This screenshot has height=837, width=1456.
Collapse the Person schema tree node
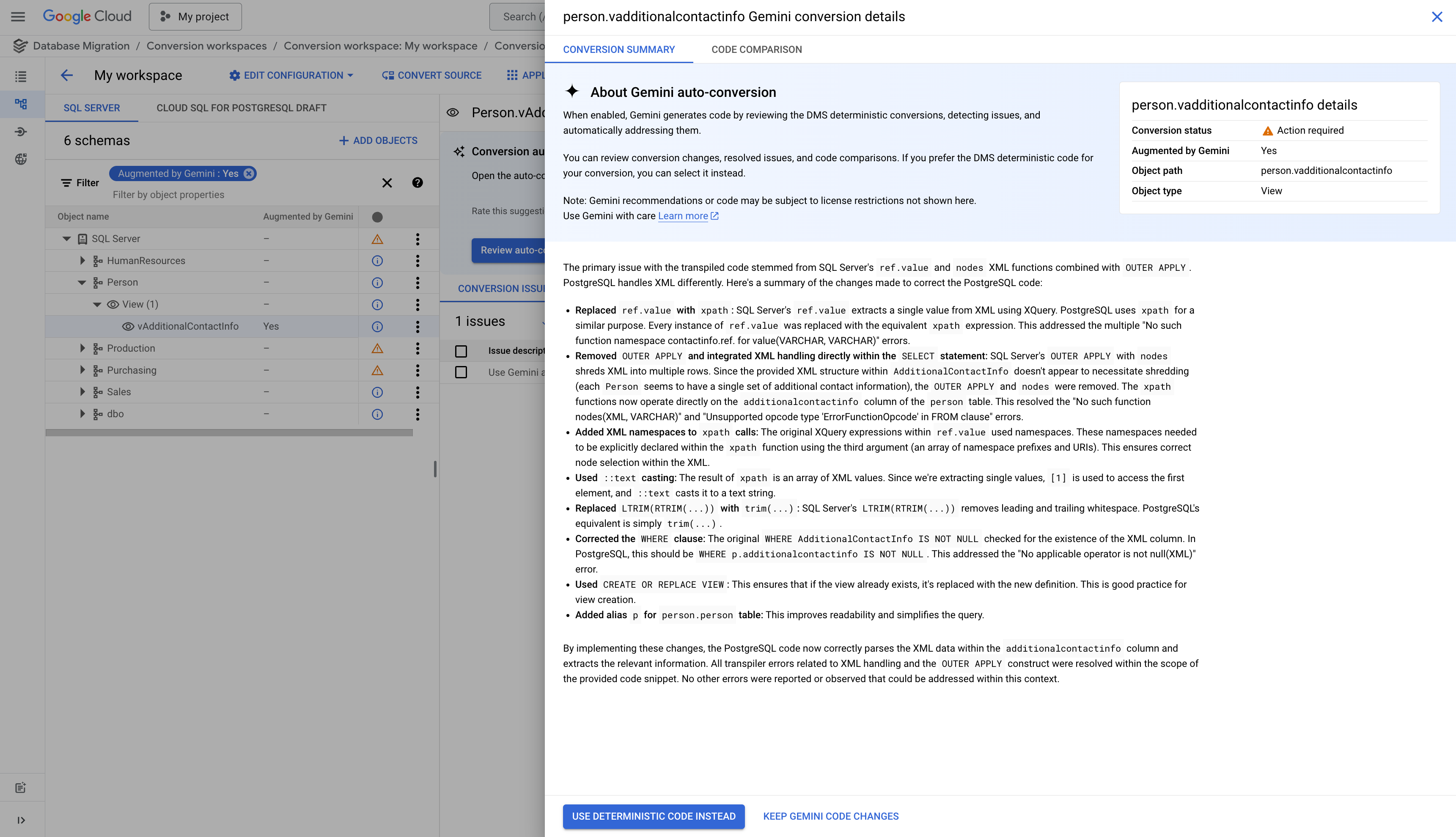click(x=82, y=282)
